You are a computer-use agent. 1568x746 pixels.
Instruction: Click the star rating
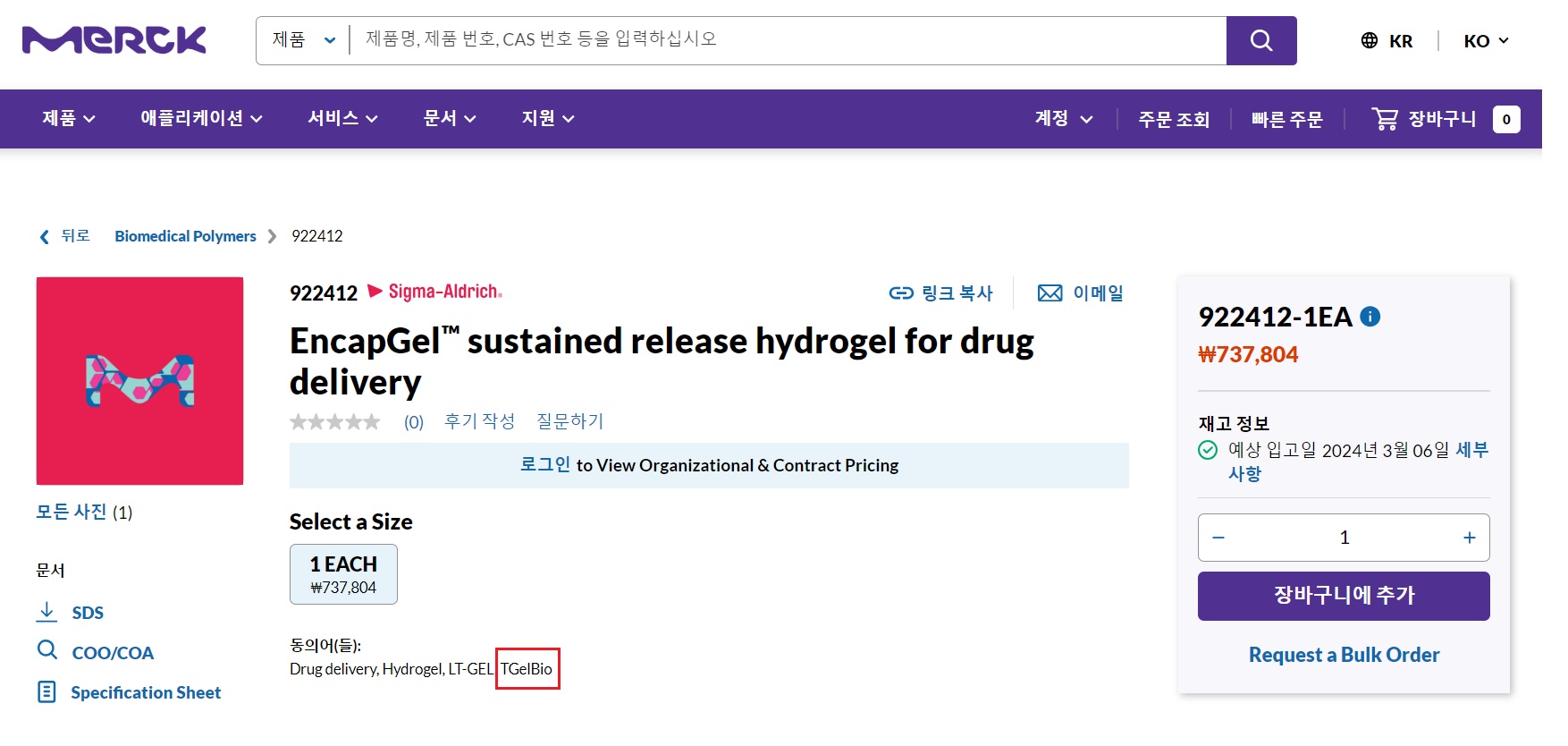335,421
